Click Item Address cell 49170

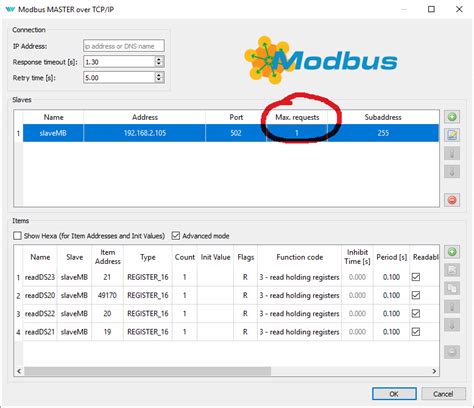(x=107, y=295)
